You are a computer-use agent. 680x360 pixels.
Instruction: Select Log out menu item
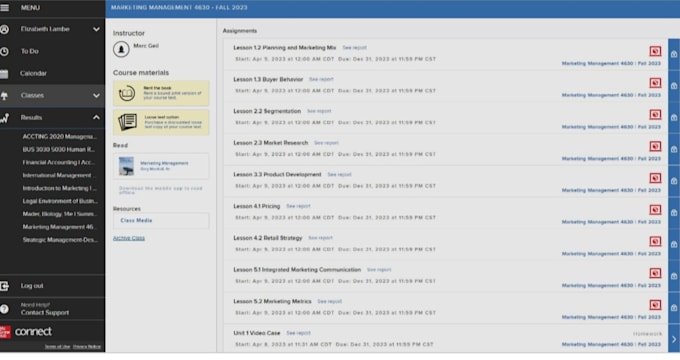coord(32,286)
